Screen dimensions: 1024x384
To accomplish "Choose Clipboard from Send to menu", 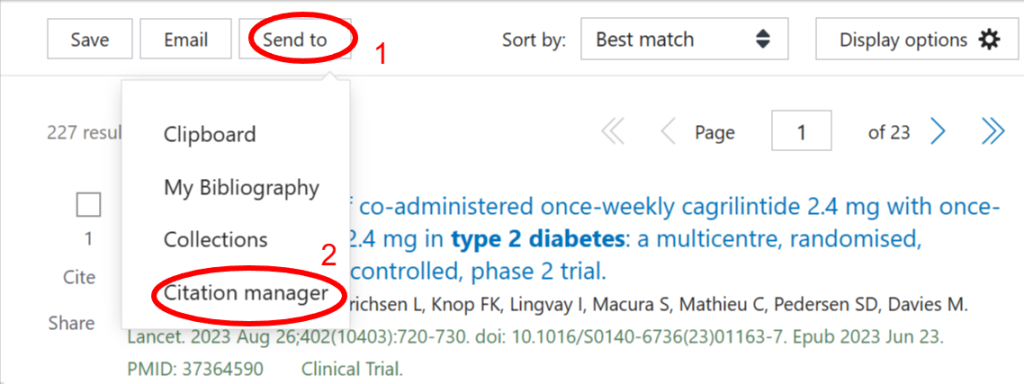I will point(209,135).
